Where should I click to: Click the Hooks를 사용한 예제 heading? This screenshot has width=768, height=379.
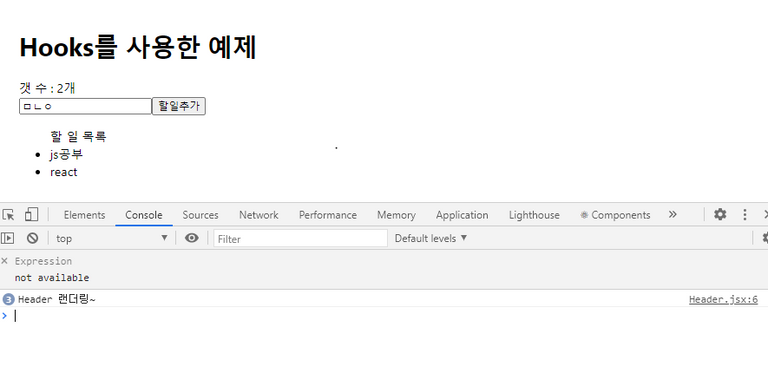click(138, 47)
